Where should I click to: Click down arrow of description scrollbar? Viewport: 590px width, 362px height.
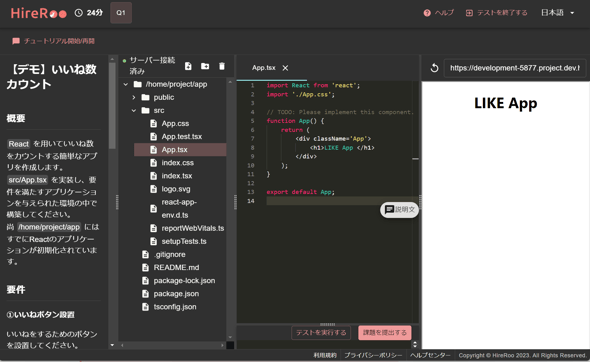tap(112, 345)
